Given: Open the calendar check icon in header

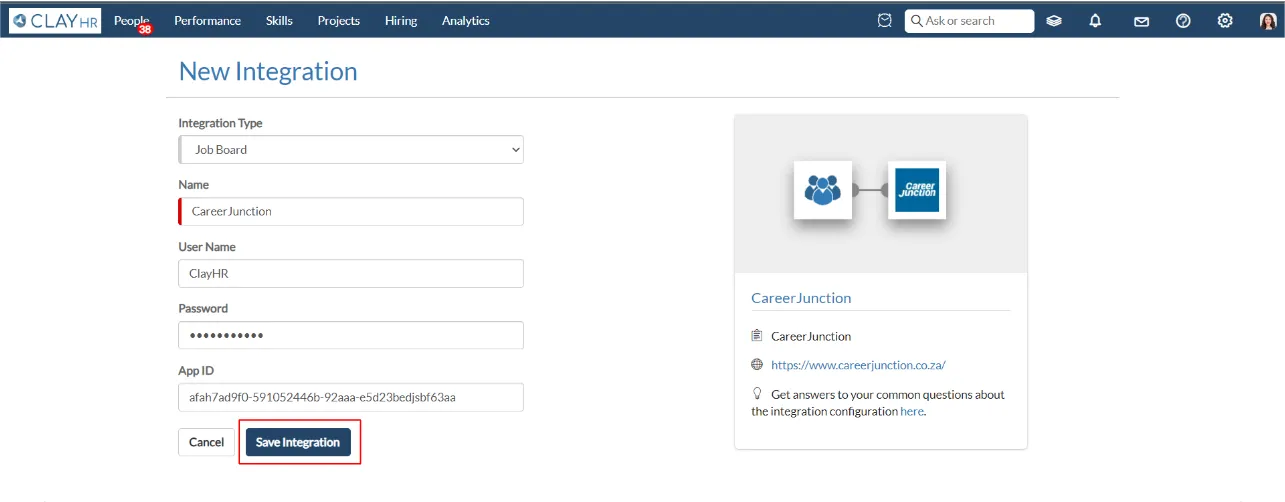Looking at the screenshot, I should [885, 21].
